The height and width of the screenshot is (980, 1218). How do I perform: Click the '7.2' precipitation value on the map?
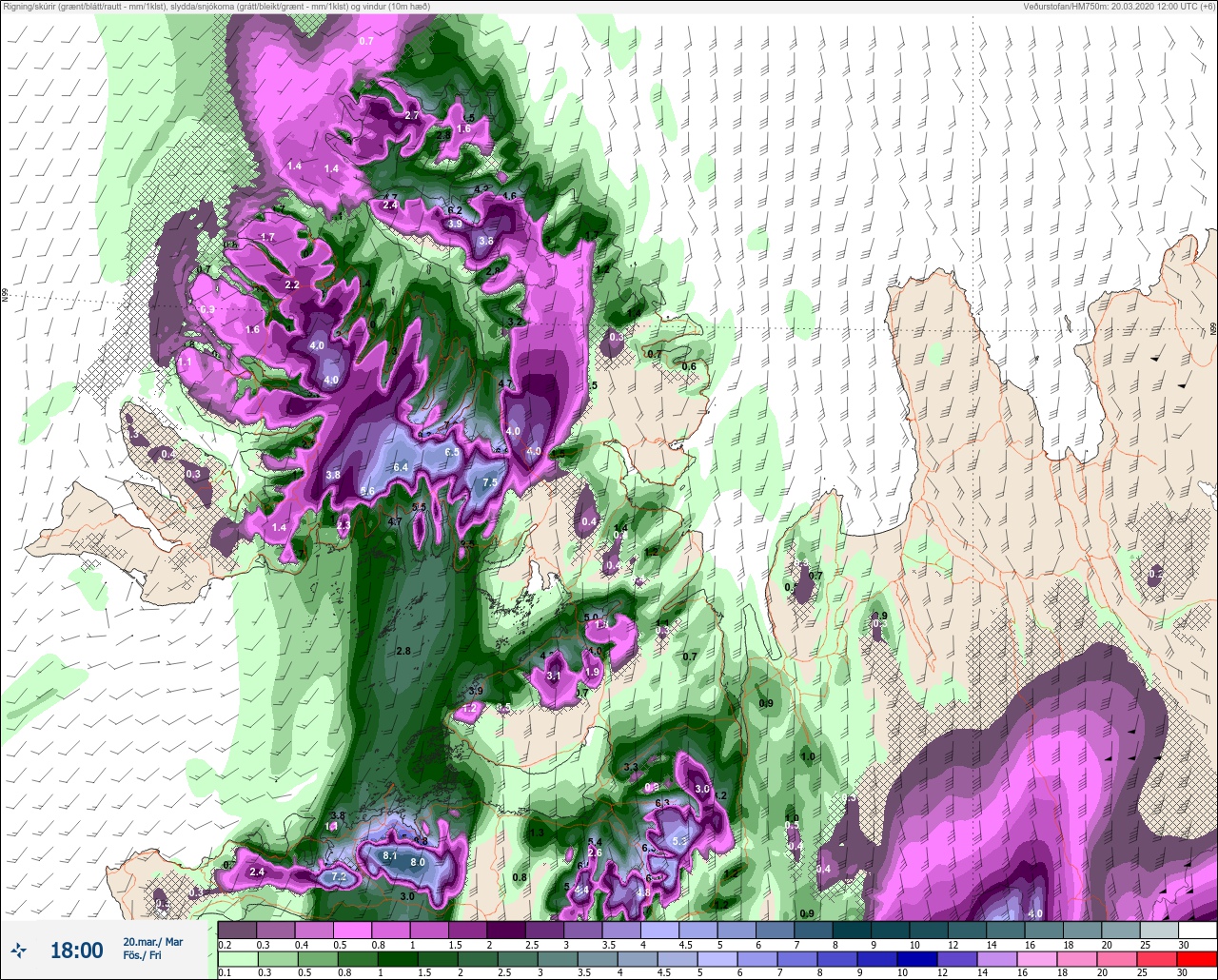[339, 876]
